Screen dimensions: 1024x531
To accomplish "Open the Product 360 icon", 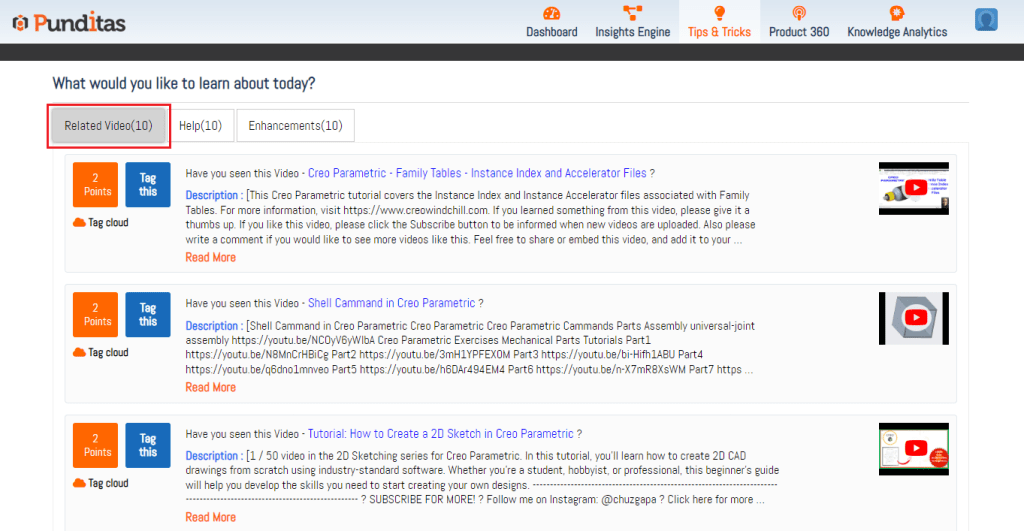I will click(x=799, y=13).
